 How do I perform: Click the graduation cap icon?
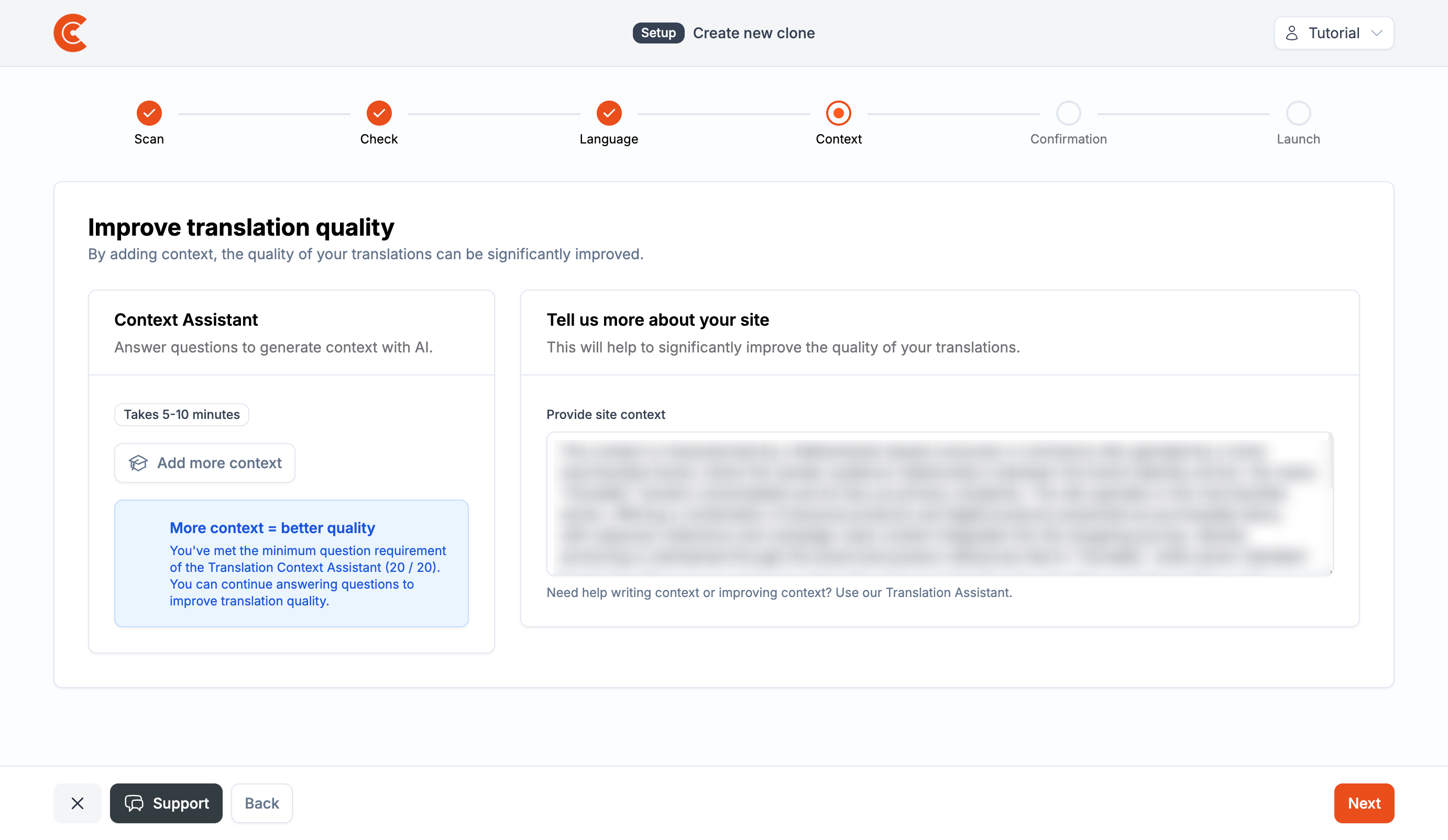click(138, 462)
